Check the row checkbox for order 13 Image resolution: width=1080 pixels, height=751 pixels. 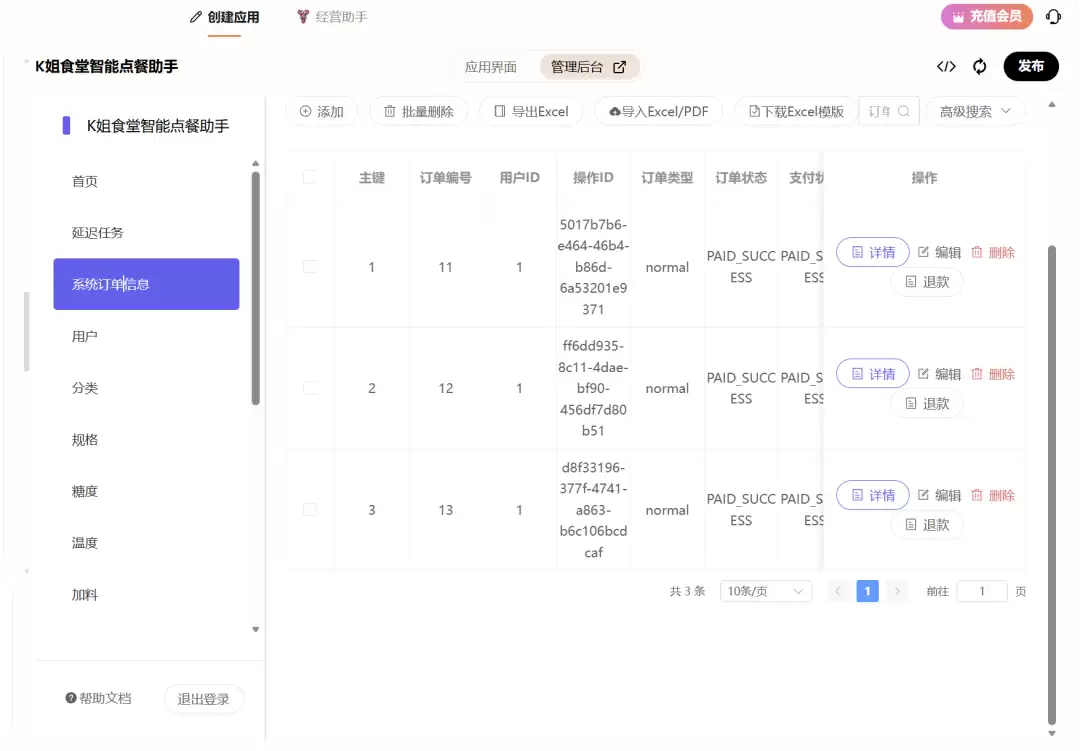tap(310, 510)
